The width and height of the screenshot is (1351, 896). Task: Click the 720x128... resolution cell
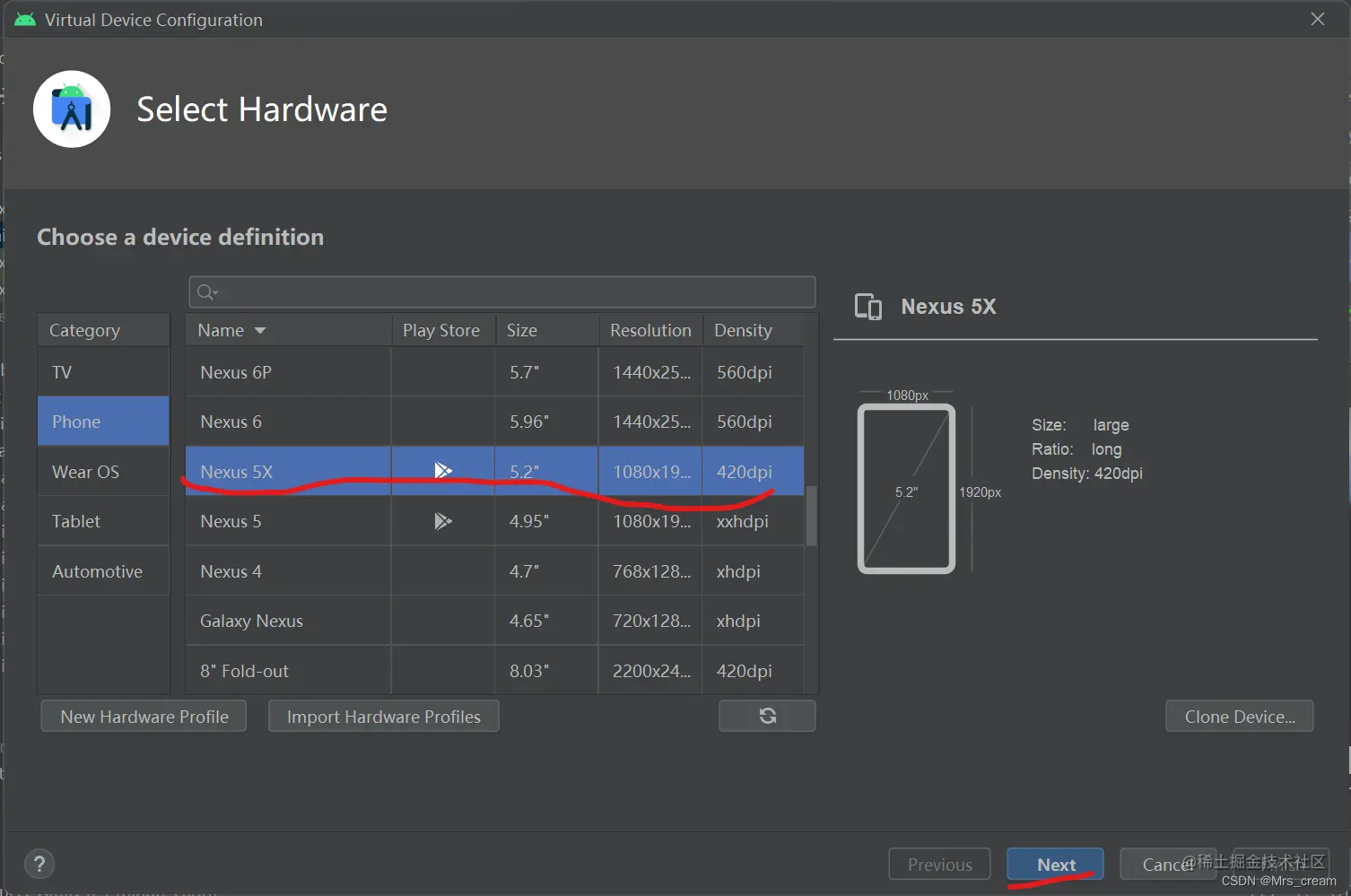[650, 621]
